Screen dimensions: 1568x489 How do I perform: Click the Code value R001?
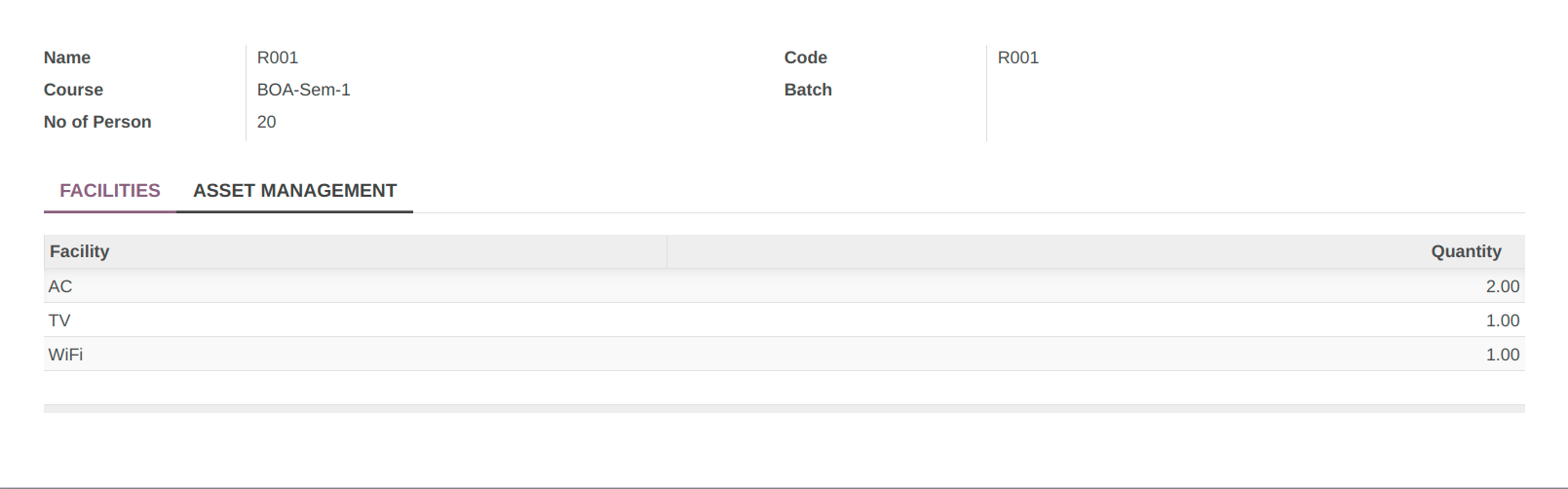point(1018,57)
